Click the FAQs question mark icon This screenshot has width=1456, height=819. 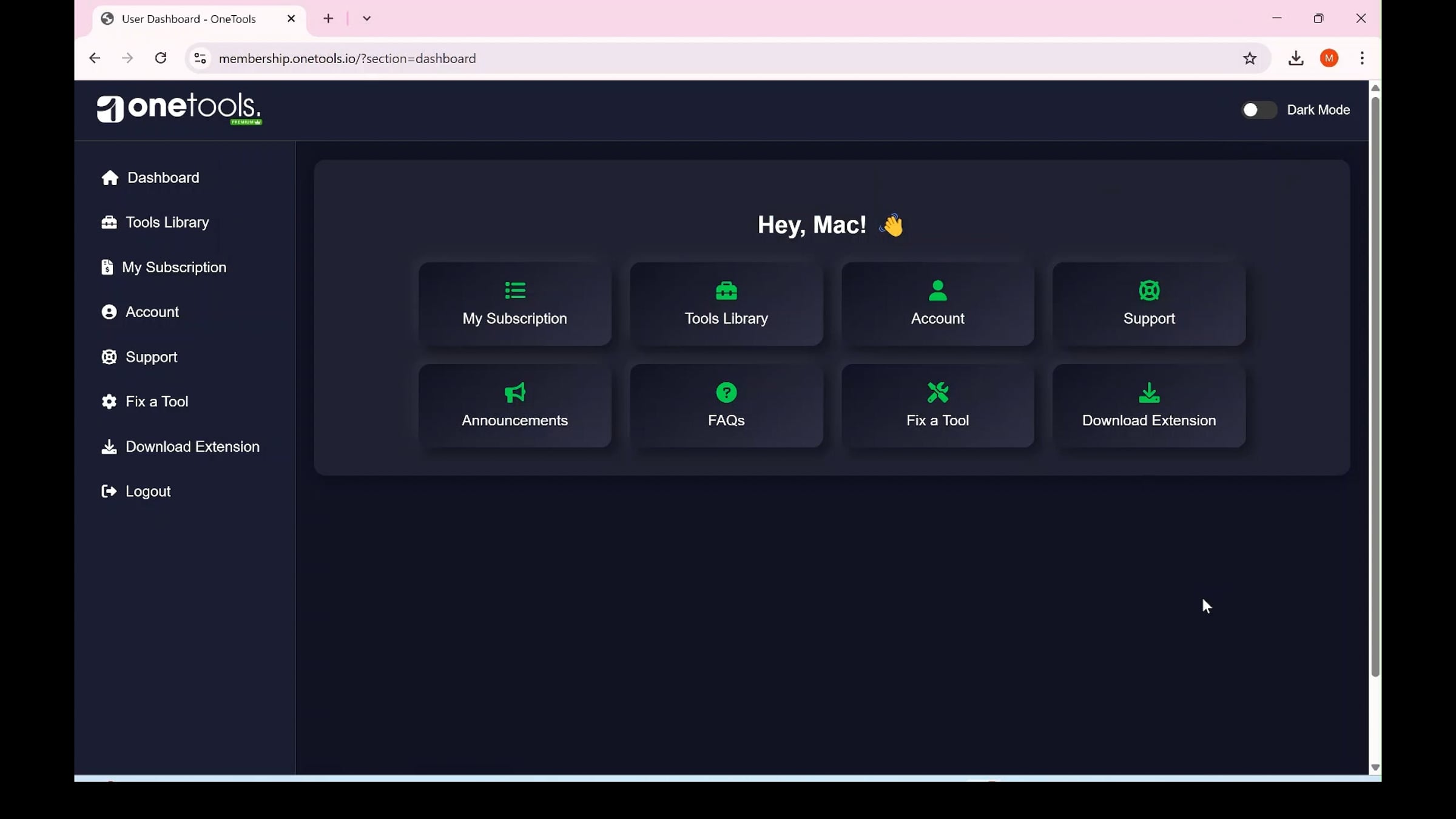[x=726, y=392]
